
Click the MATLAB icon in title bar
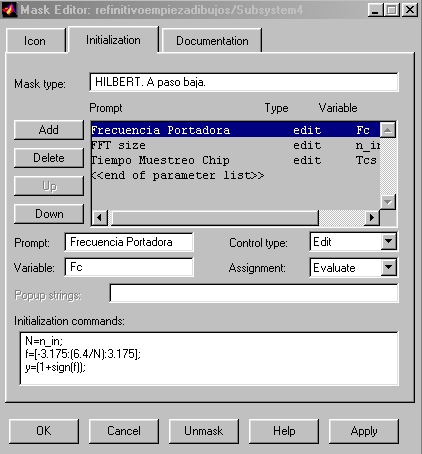click(9, 10)
